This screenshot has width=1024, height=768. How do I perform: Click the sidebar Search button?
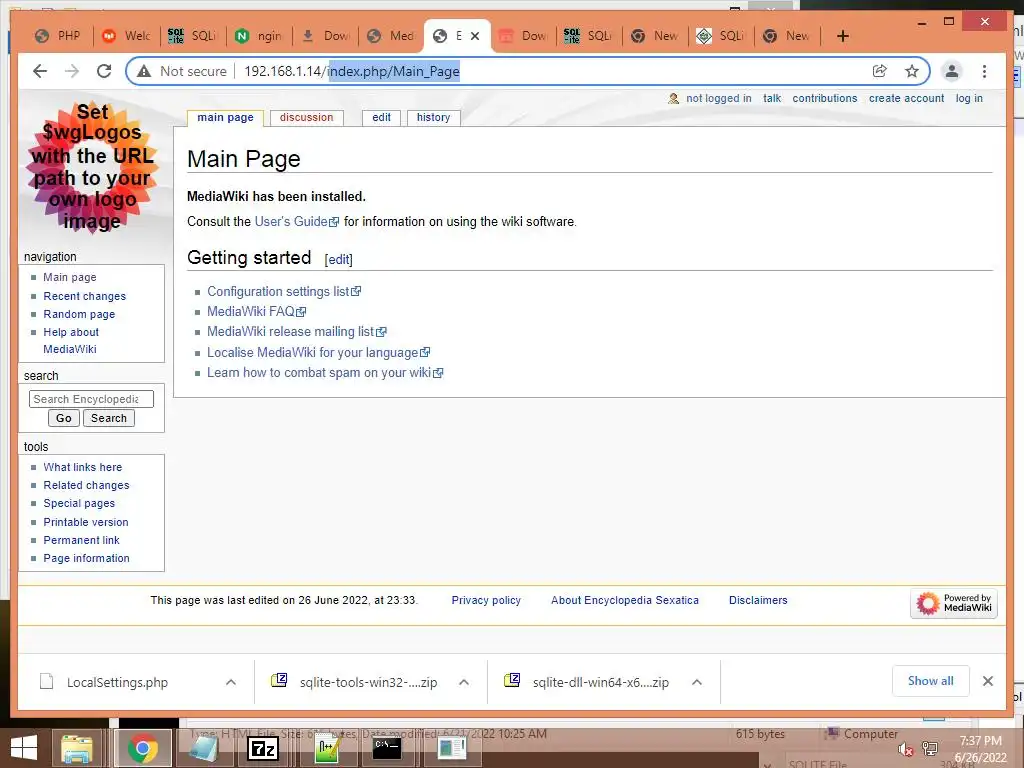click(108, 418)
